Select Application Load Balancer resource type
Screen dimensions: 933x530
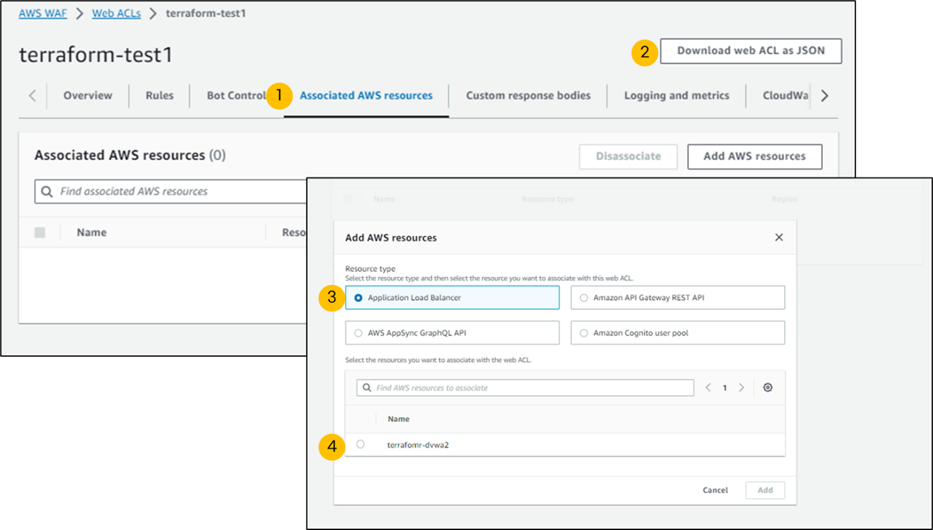click(x=452, y=297)
